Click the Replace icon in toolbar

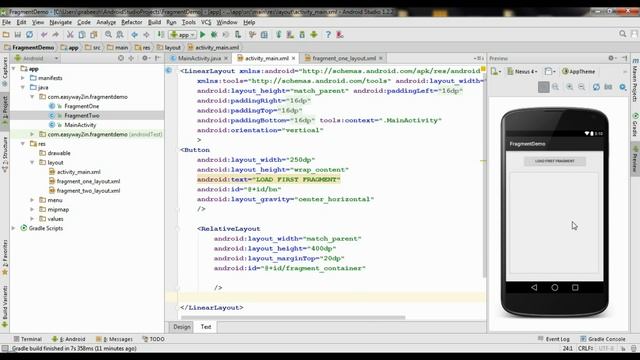tap(120, 35)
